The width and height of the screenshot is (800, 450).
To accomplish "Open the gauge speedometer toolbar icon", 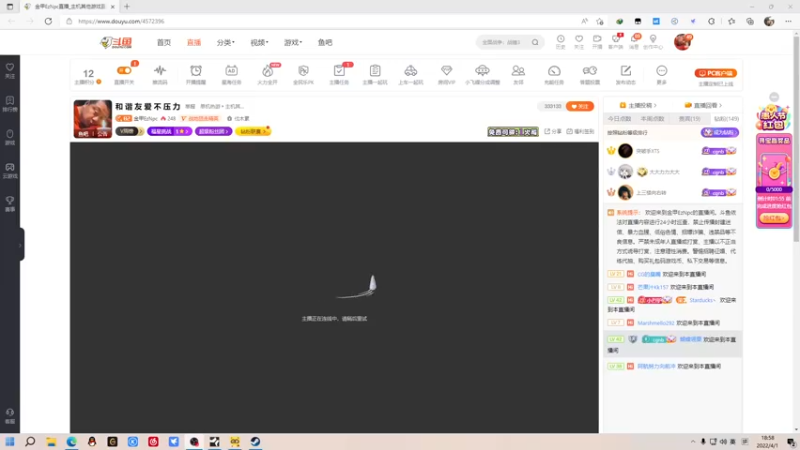I will (x=554, y=70).
